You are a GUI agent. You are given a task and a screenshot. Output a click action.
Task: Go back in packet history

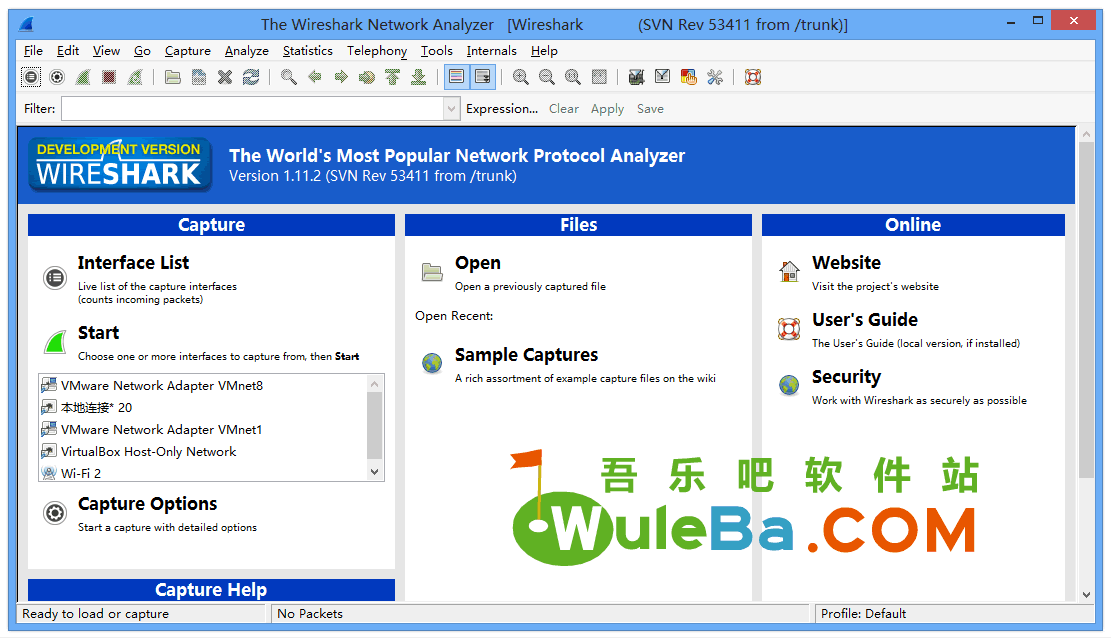point(315,77)
